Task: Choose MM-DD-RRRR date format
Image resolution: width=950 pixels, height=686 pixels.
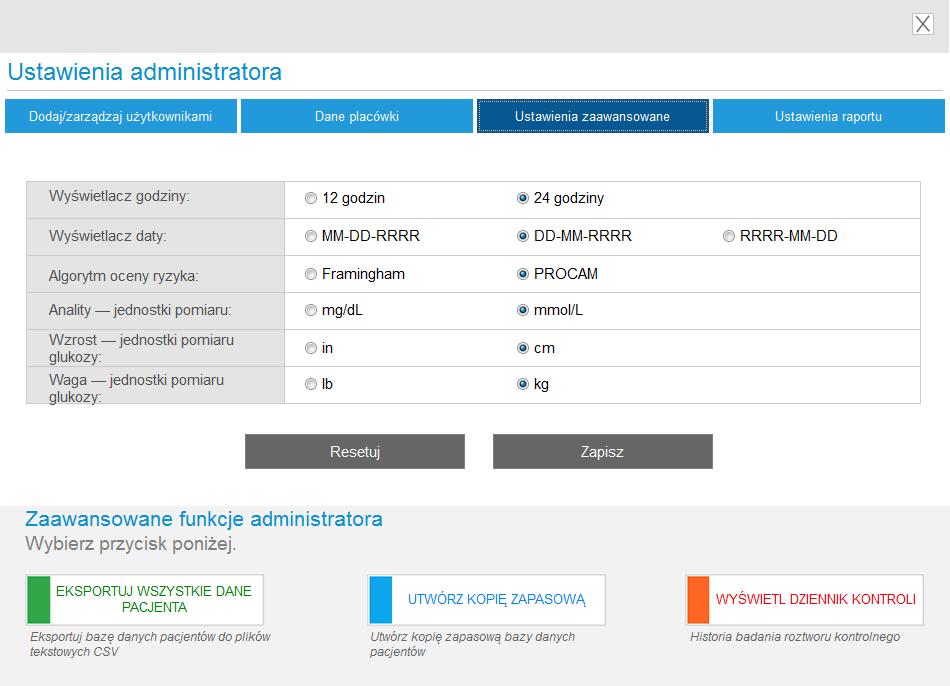Action: [x=311, y=236]
